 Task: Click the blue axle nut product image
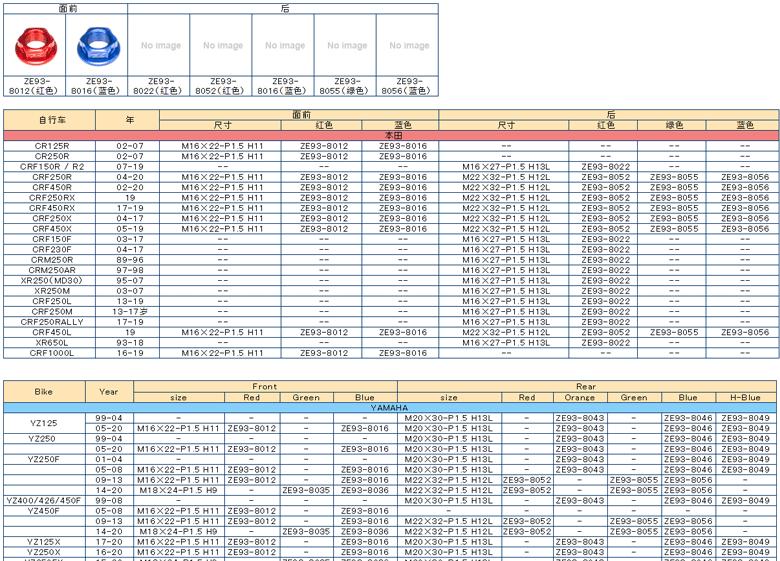coord(98,46)
